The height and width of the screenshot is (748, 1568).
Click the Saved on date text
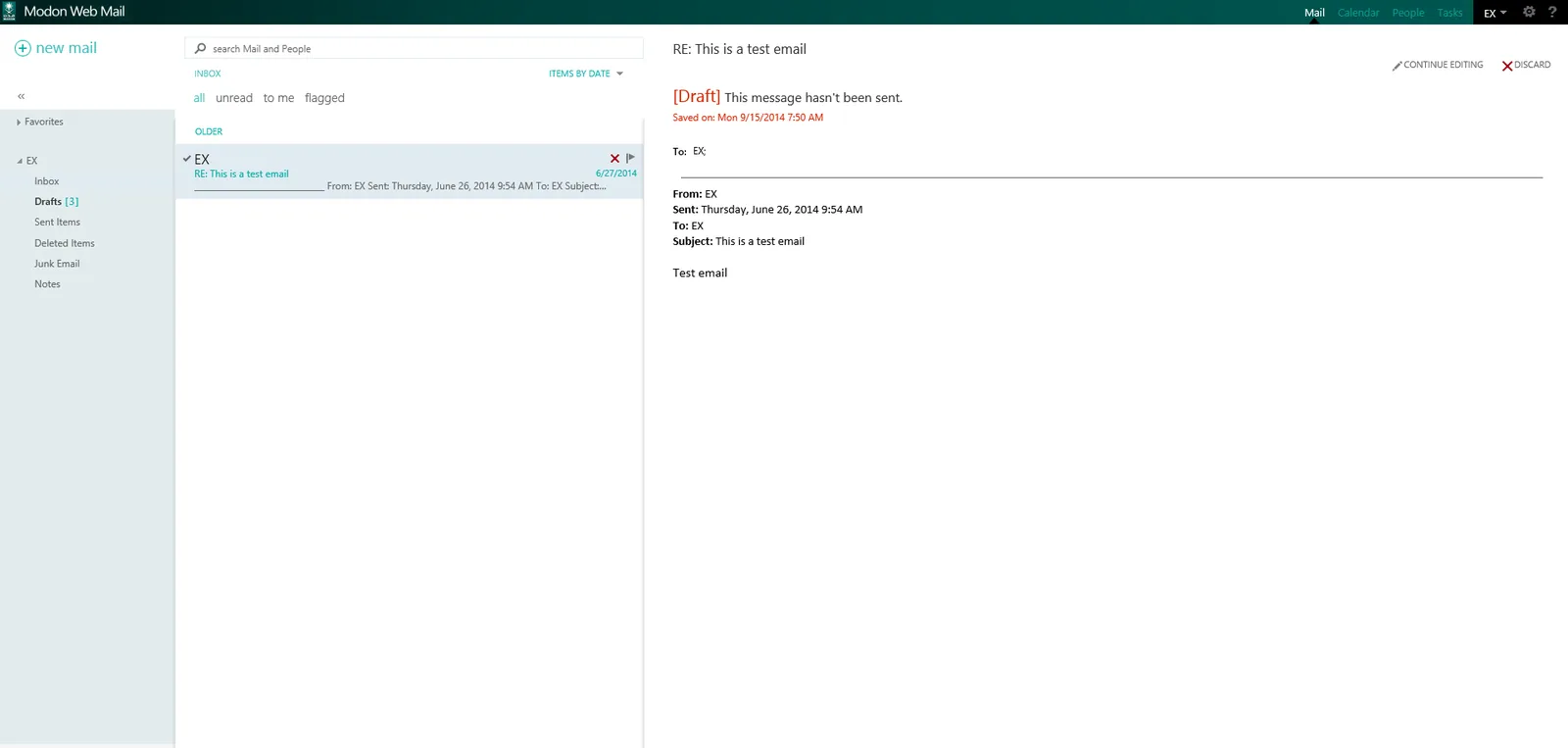click(x=748, y=118)
